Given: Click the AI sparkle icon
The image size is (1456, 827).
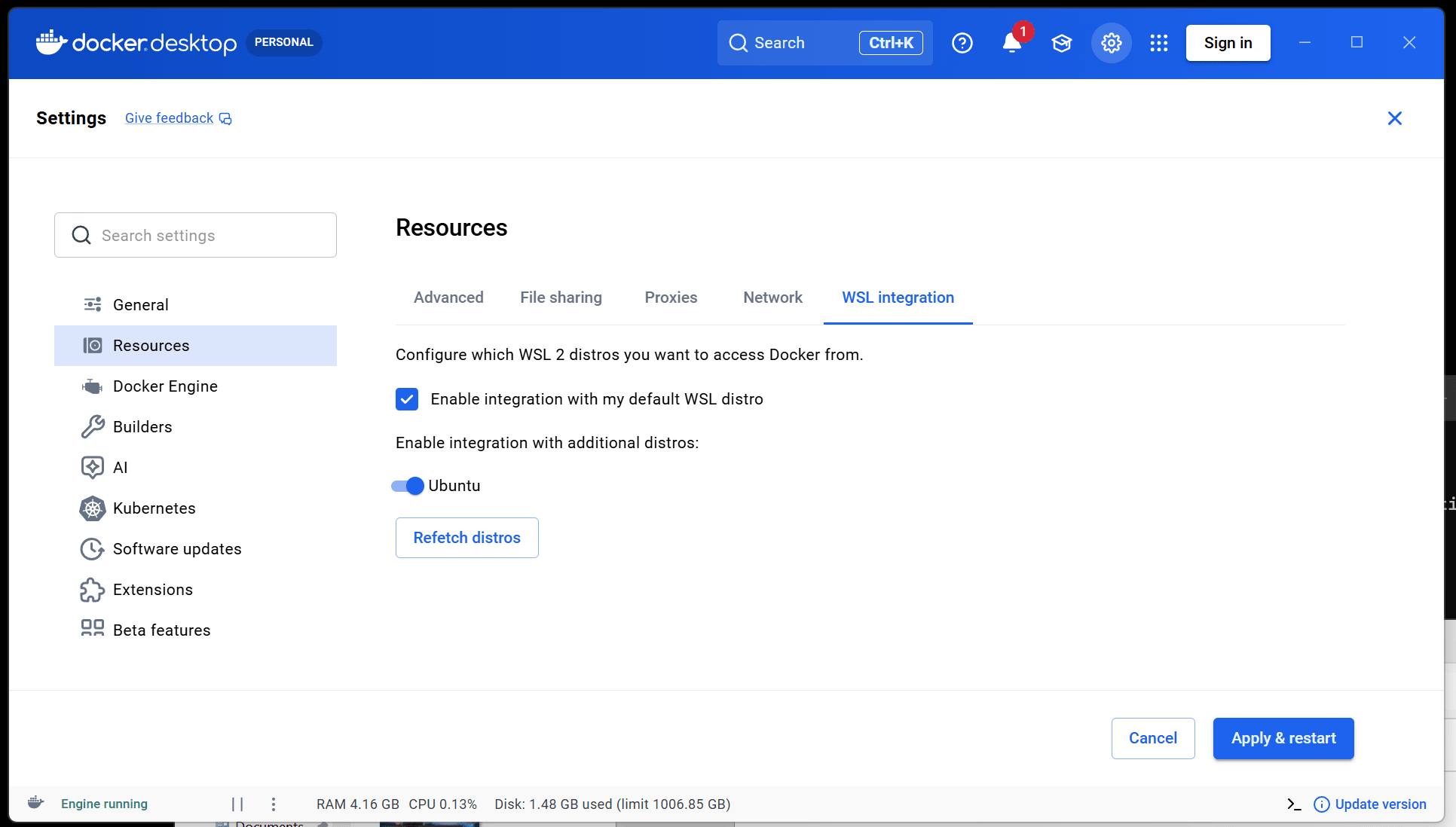Looking at the screenshot, I should [93, 467].
